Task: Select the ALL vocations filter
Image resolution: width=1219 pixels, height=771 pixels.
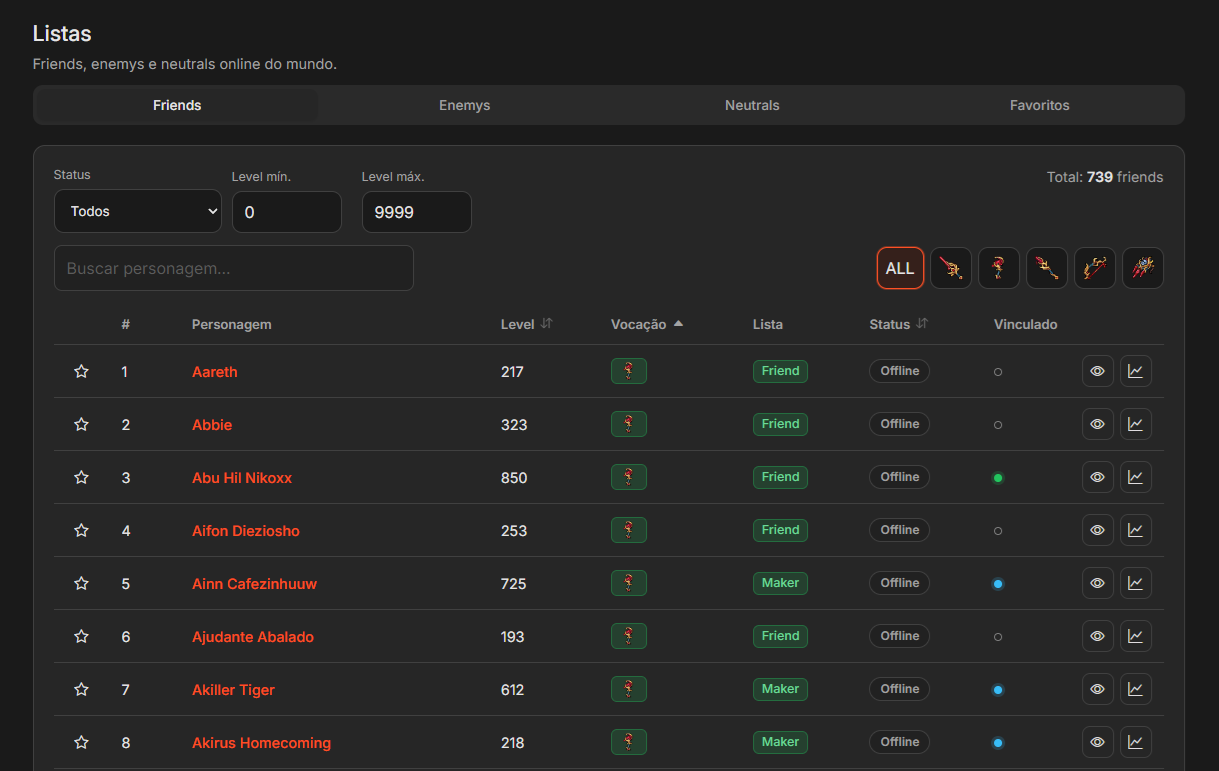Action: [900, 268]
